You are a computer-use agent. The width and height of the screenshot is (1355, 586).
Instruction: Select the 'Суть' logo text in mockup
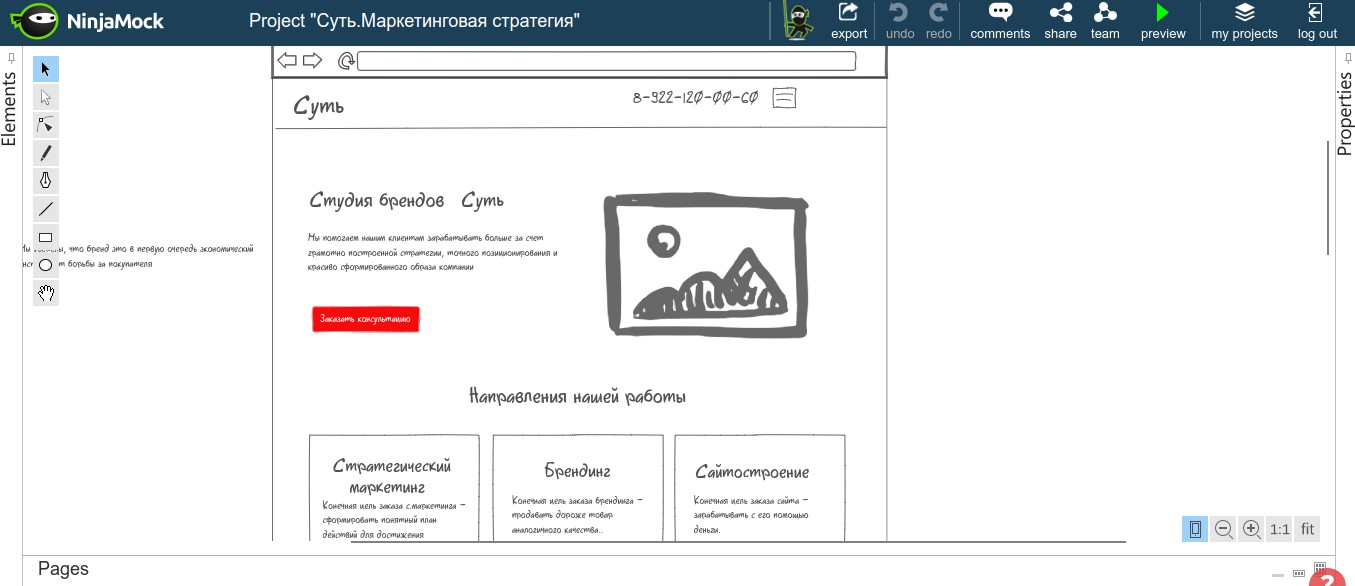coord(319,105)
